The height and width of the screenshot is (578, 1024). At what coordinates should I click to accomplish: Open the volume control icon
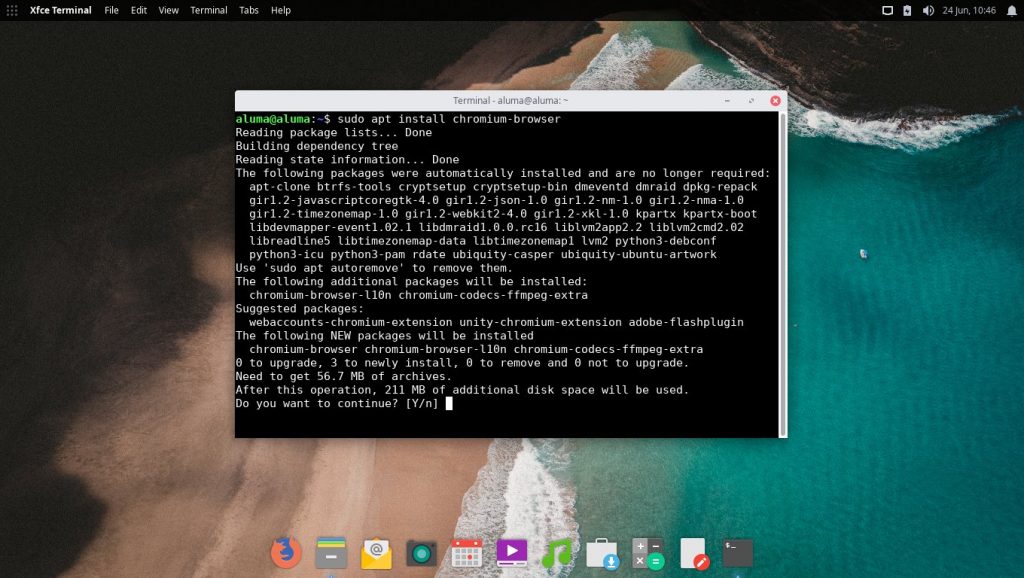point(928,10)
